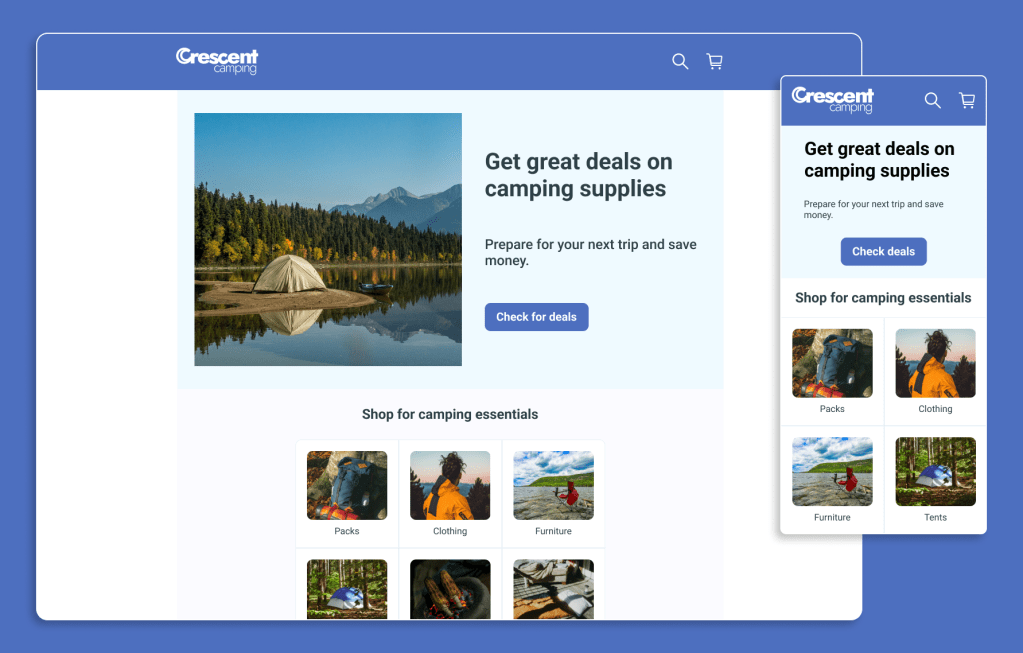Click the Crescent Camping logo in mobile header
1023x653 pixels.
(x=833, y=100)
